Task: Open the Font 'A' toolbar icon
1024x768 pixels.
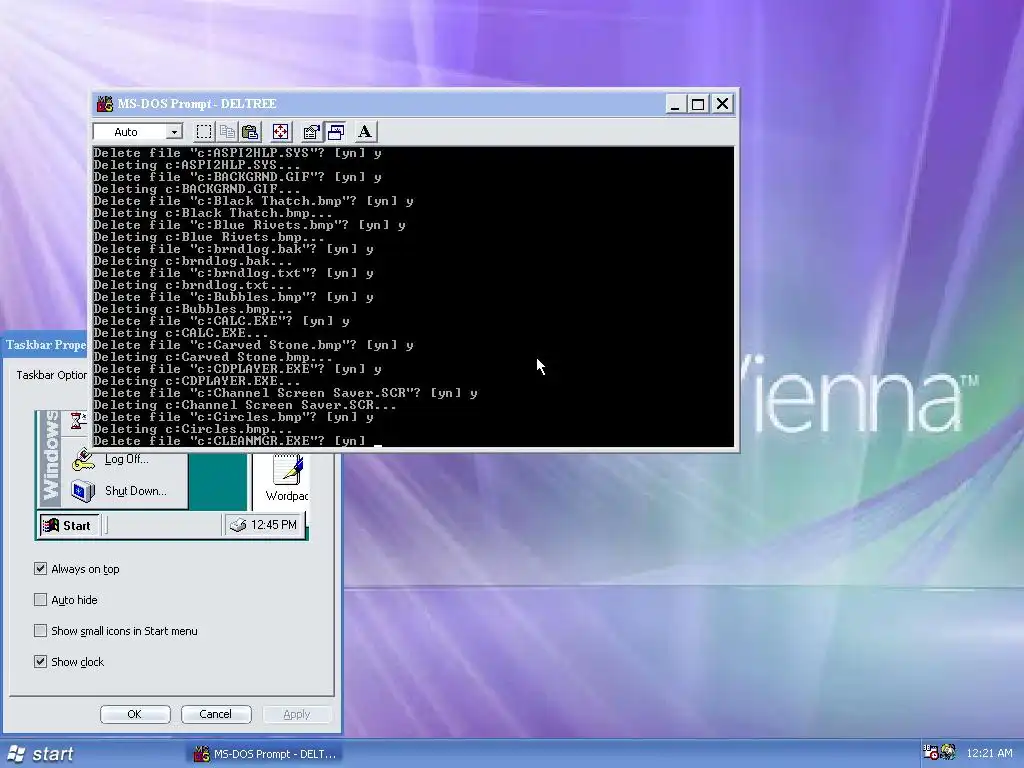Action: click(365, 132)
